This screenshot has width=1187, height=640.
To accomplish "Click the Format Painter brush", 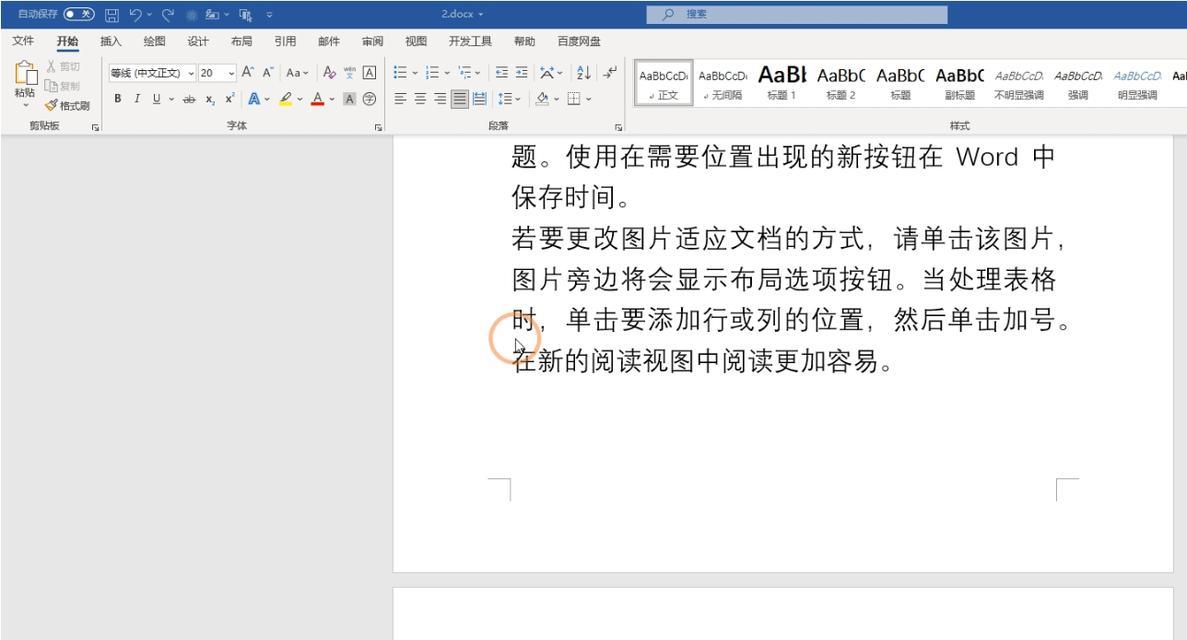I will tap(51, 105).
